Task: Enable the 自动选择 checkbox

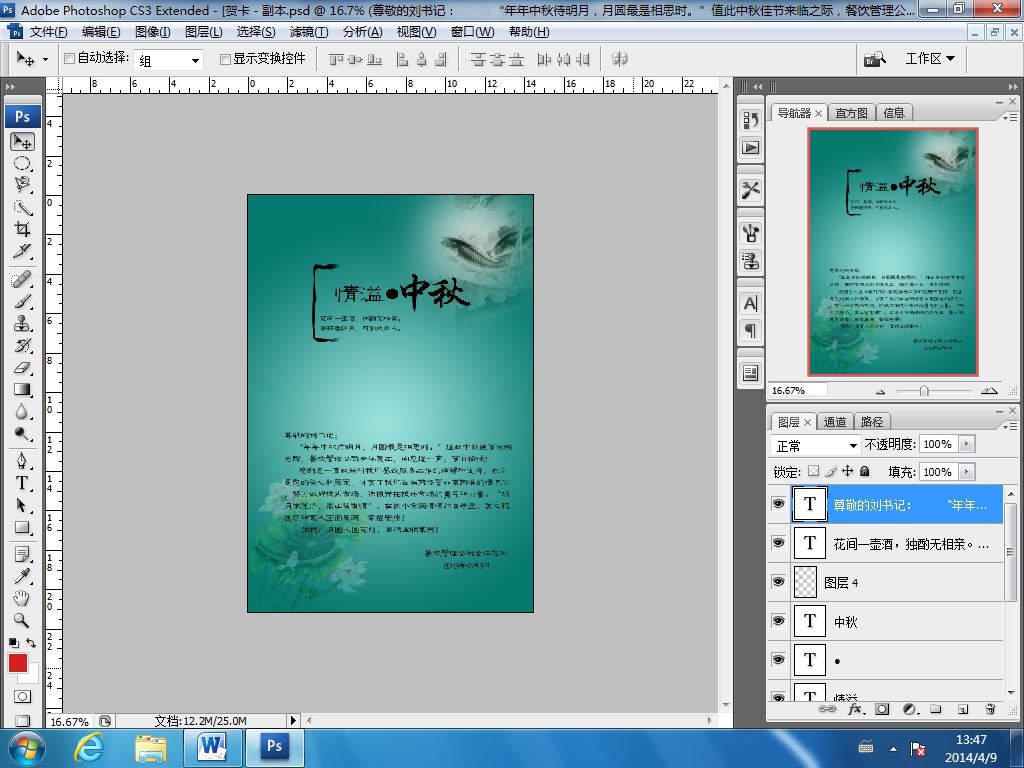Action: (x=69, y=59)
